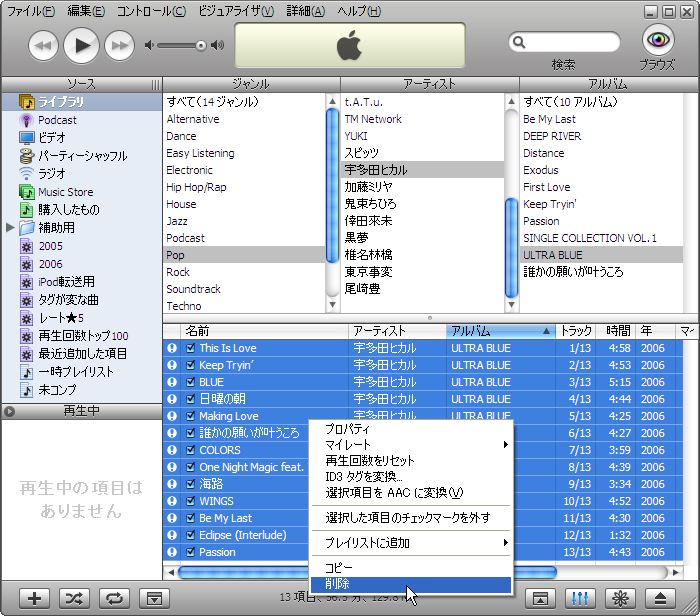Open the 編集 menu
This screenshot has height=616, width=700.
[x=86, y=11]
